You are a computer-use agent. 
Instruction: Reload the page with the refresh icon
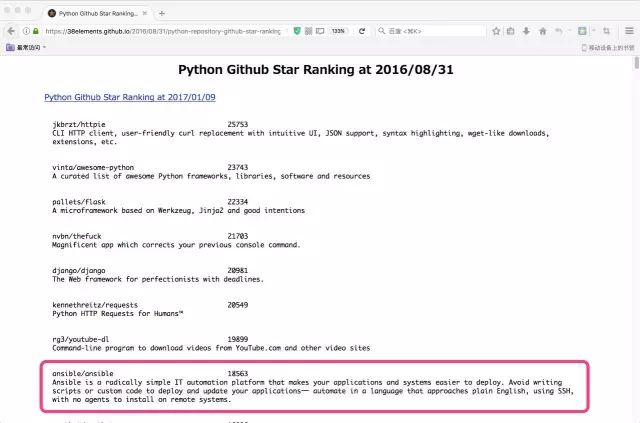[x=362, y=31]
